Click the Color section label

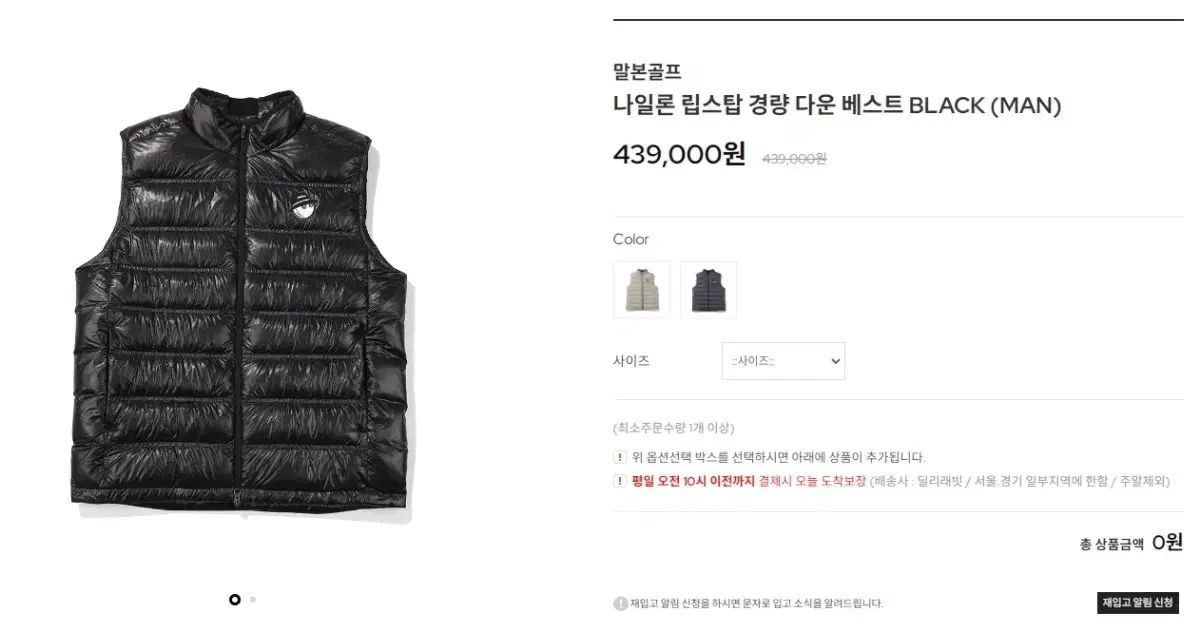click(631, 239)
